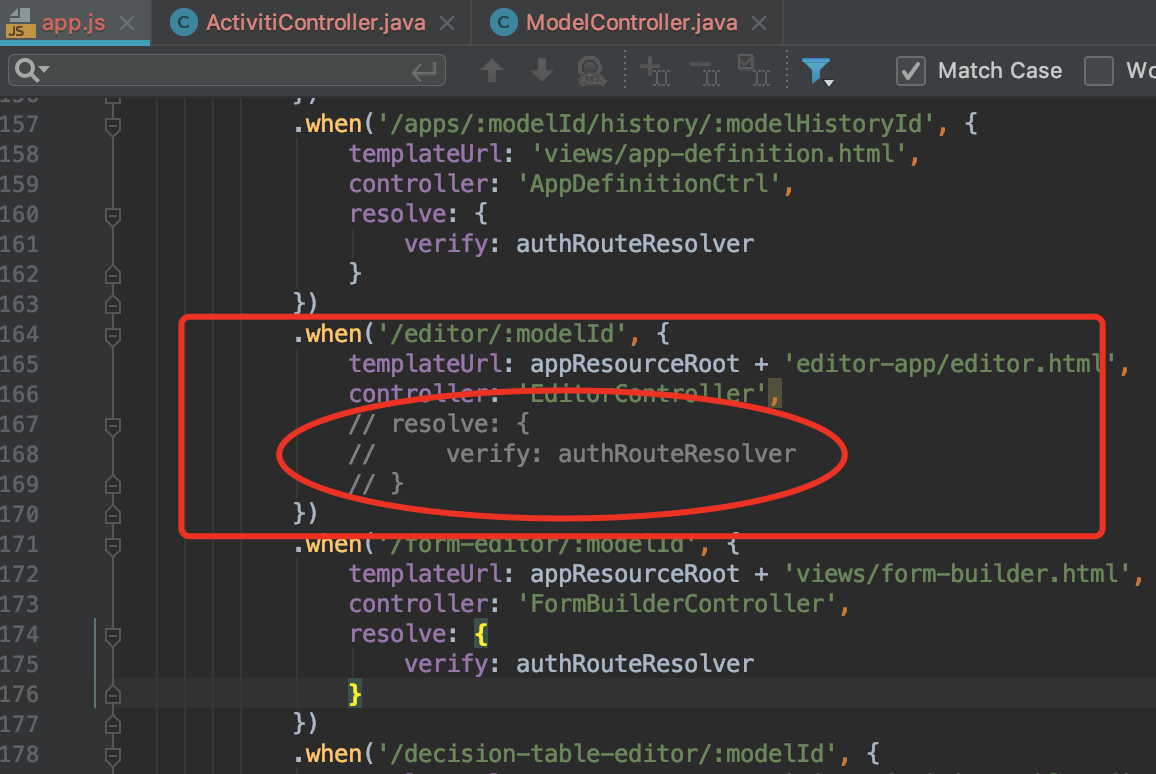This screenshot has height=774, width=1156.
Task: Collapse the /editor route block at line 164
Action: (113, 336)
